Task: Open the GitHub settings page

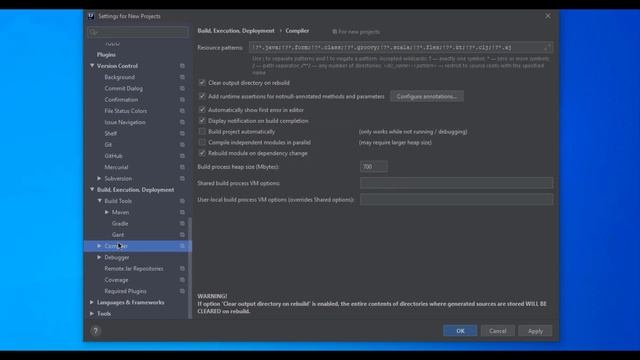Action: tap(113, 156)
